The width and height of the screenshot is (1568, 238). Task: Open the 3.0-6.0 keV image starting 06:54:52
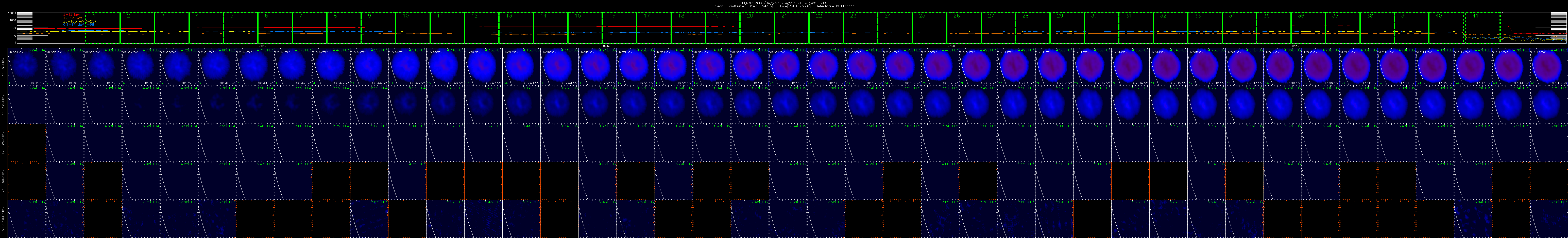coord(788,67)
